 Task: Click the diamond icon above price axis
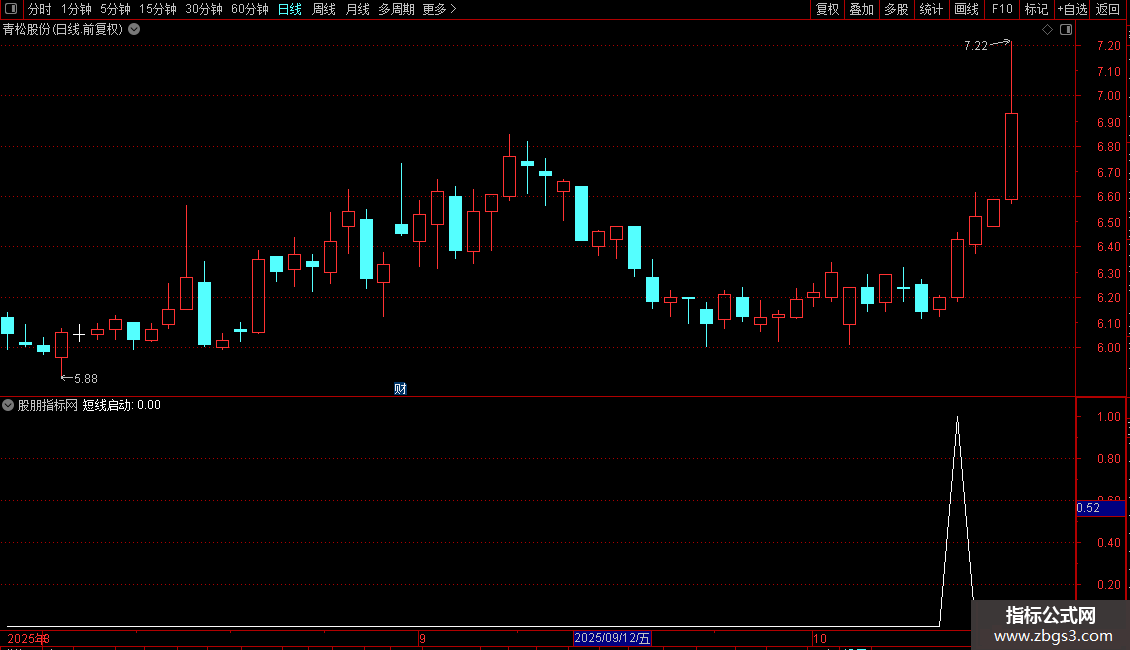(1047, 30)
